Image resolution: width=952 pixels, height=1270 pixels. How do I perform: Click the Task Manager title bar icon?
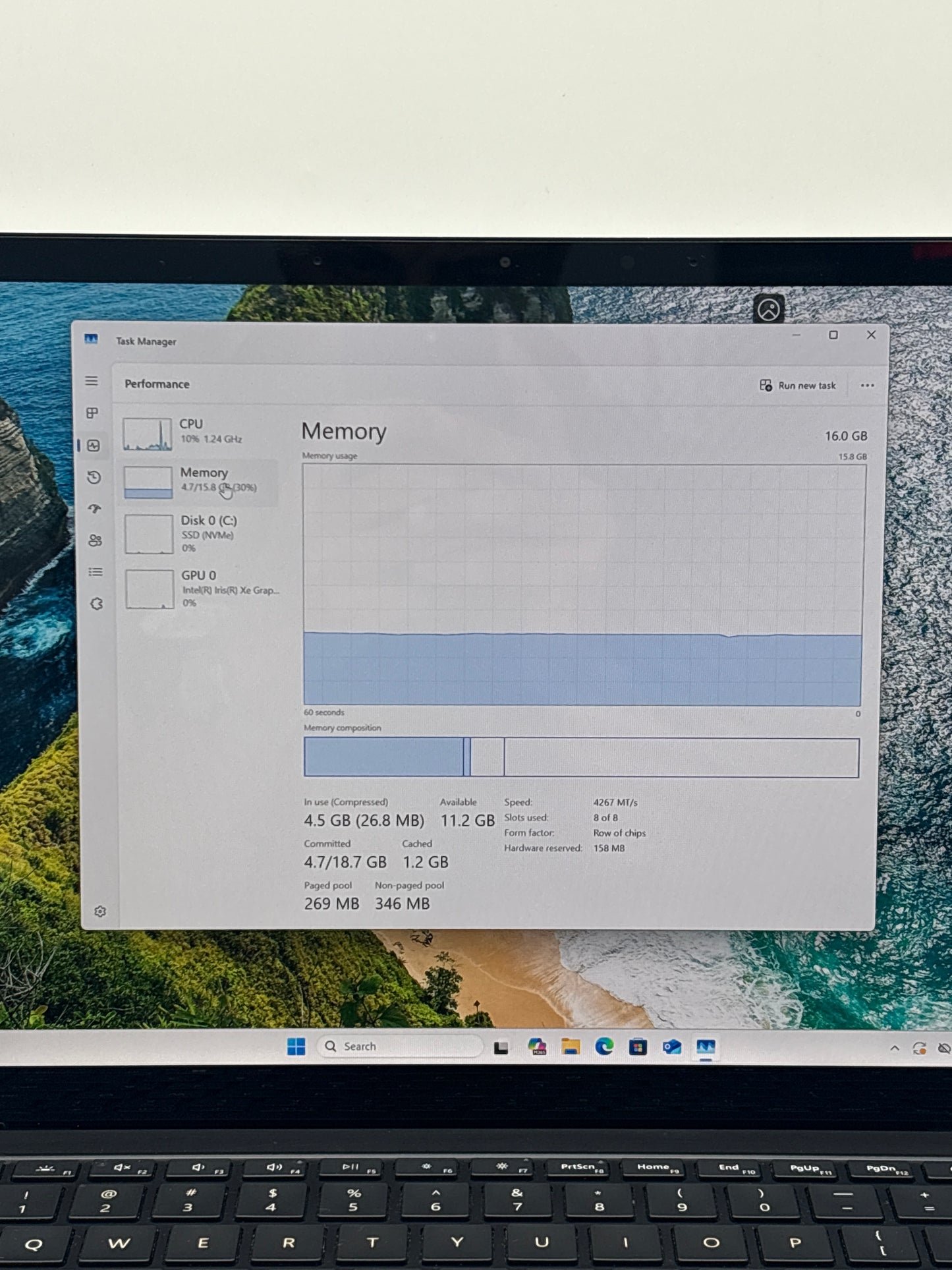click(91, 339)
